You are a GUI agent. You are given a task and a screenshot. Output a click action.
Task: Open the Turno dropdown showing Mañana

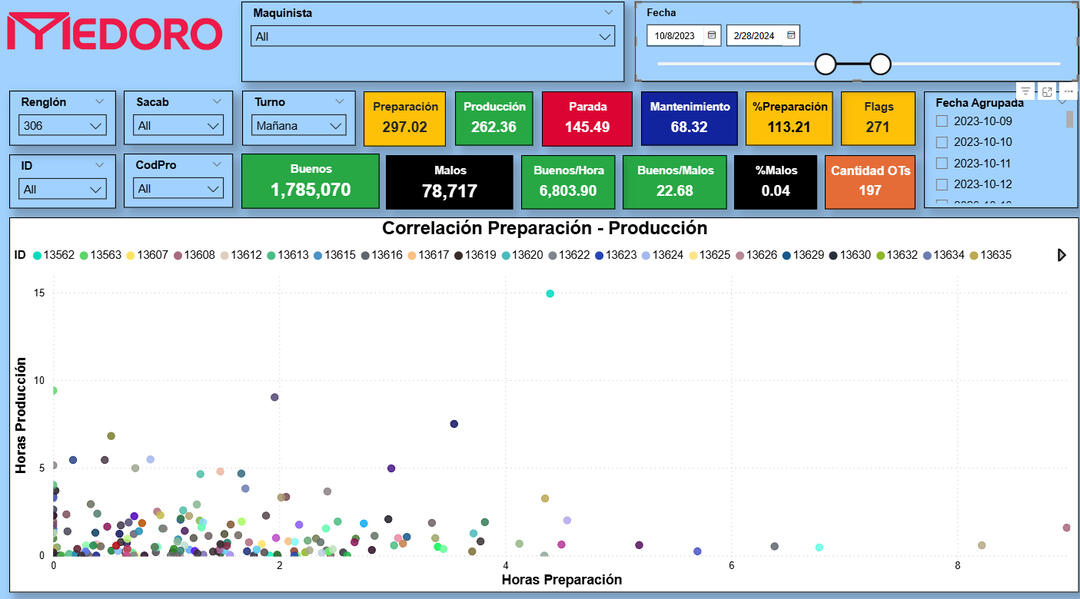pyautogui.click(x=298, y=126)
